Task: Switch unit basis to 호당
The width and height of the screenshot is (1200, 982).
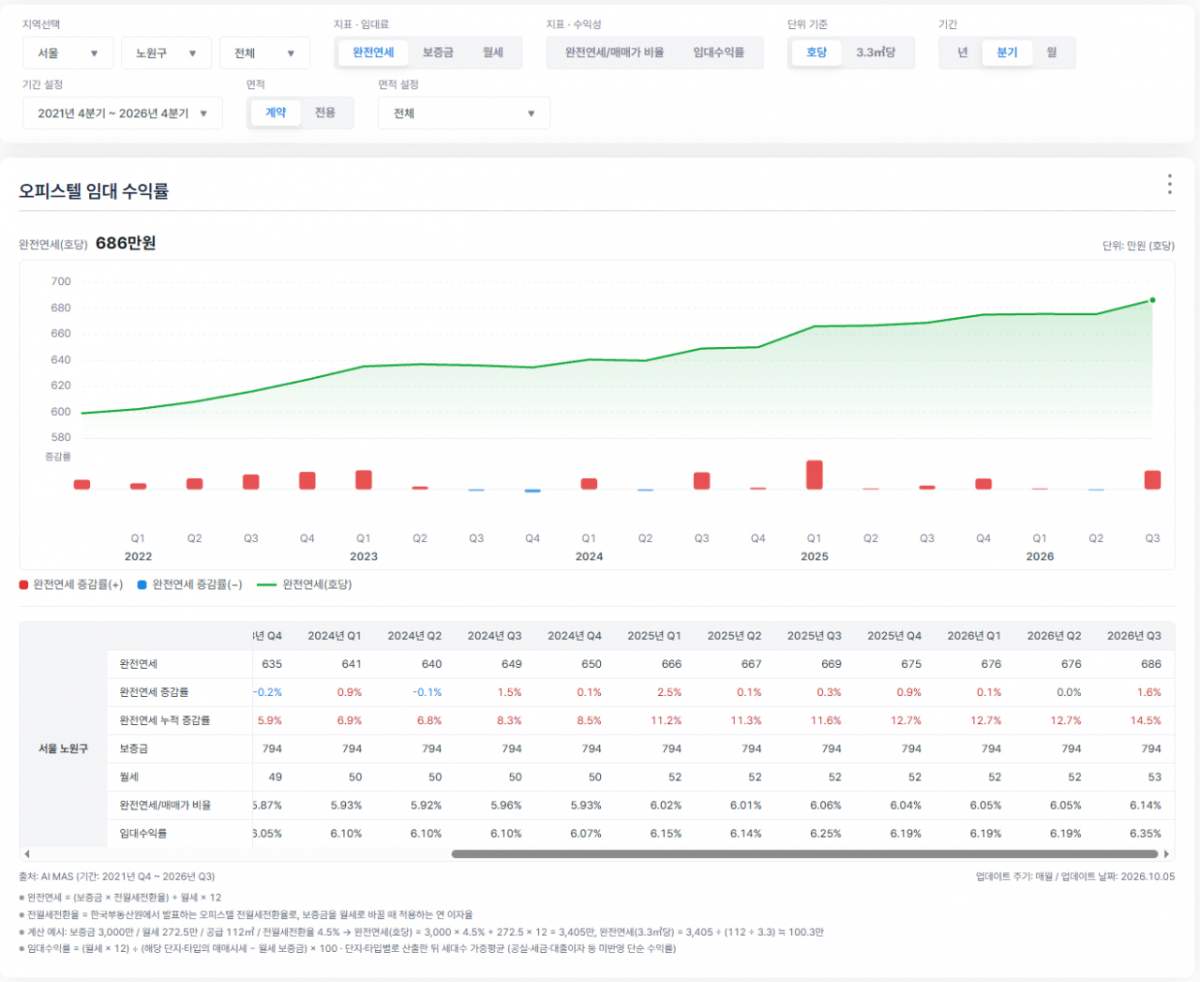Action: click(816, 53)
